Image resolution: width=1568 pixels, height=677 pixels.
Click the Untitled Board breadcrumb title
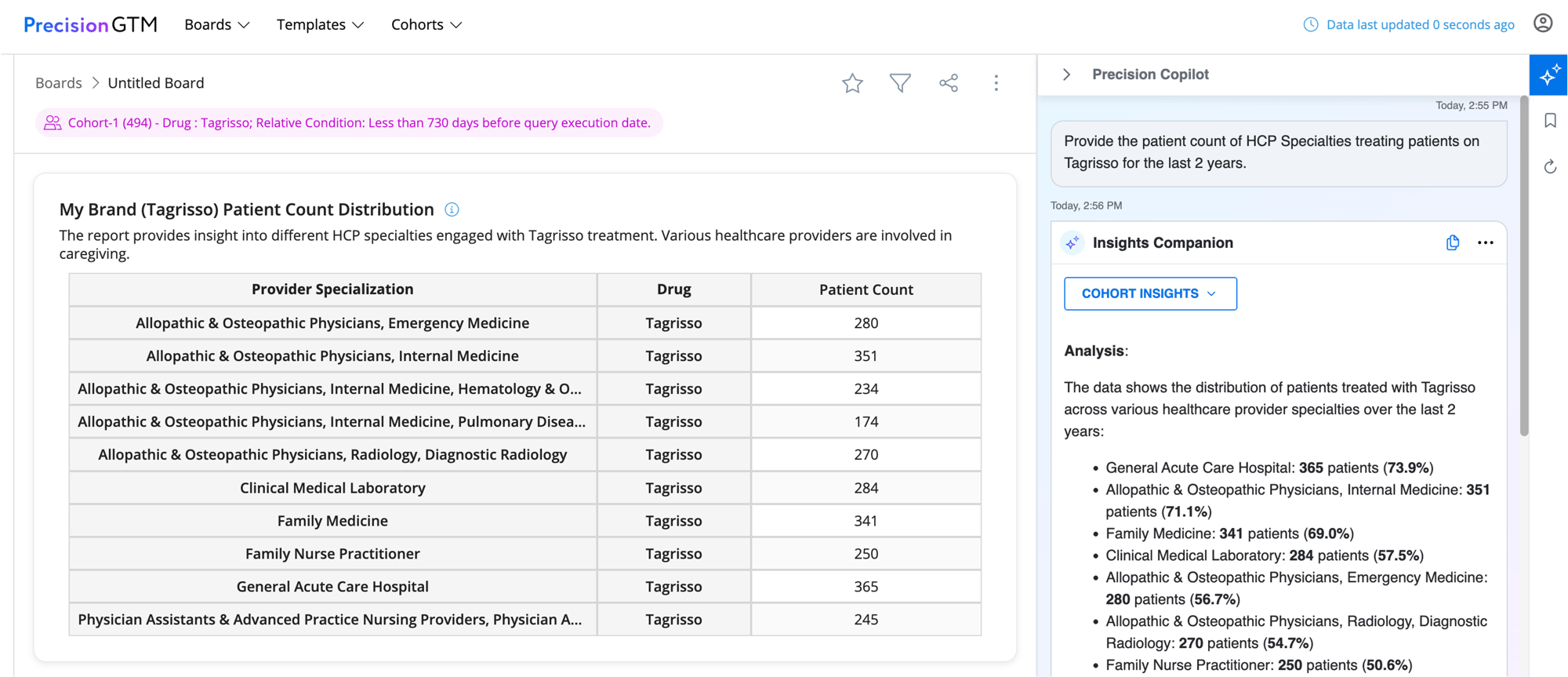tap(156, 82)
